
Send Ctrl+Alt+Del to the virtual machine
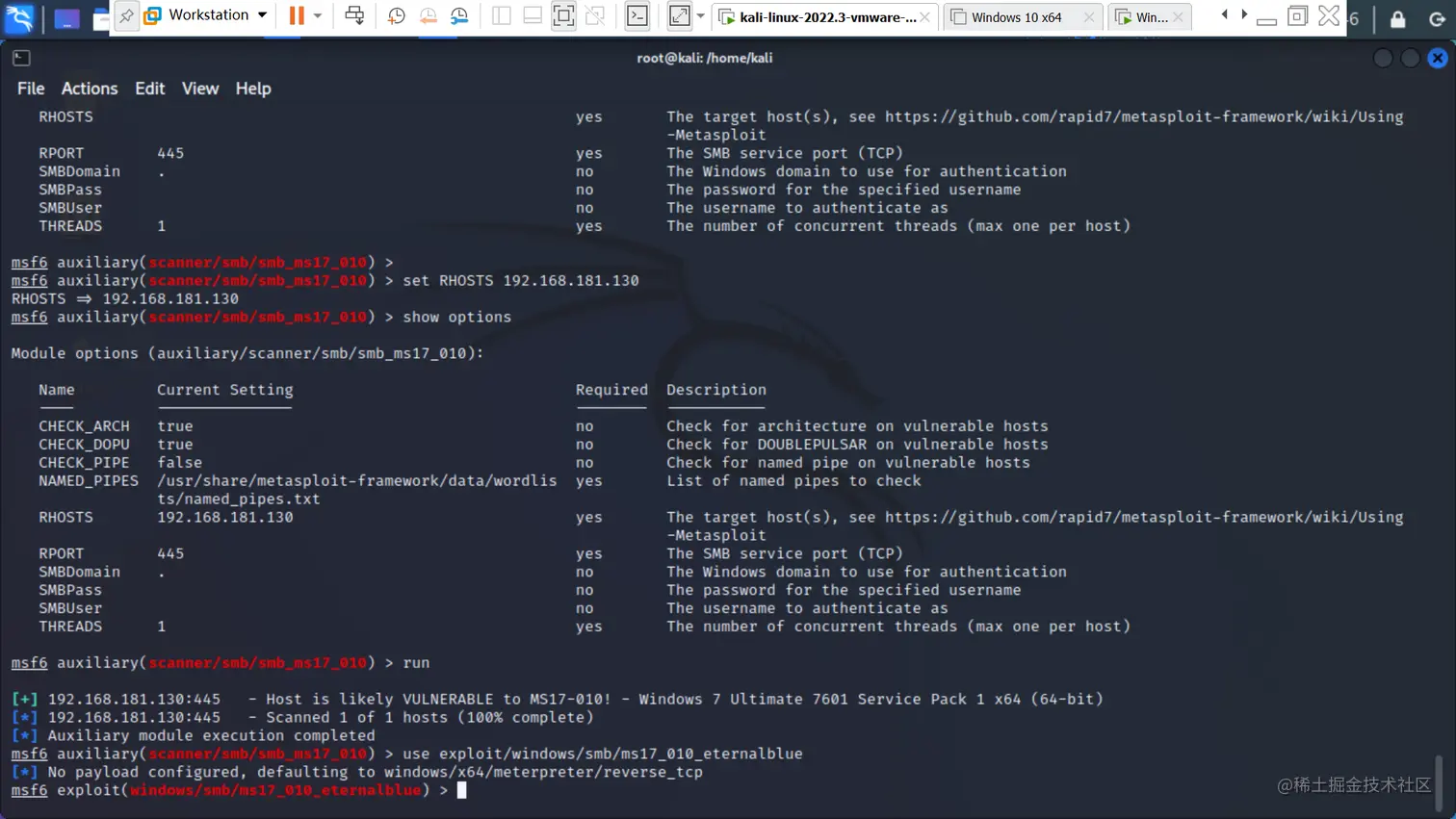(x=354, y=15)
